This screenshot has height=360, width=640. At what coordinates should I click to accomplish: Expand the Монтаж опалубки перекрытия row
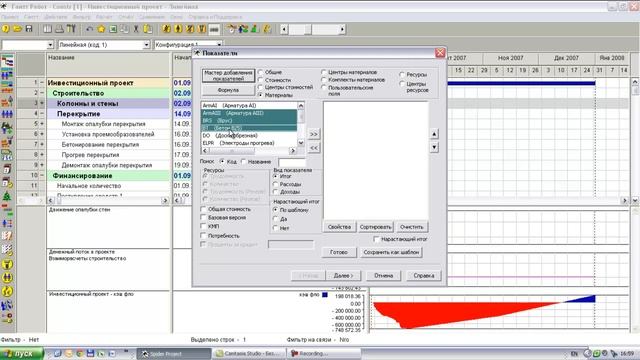tap(42, 124)
